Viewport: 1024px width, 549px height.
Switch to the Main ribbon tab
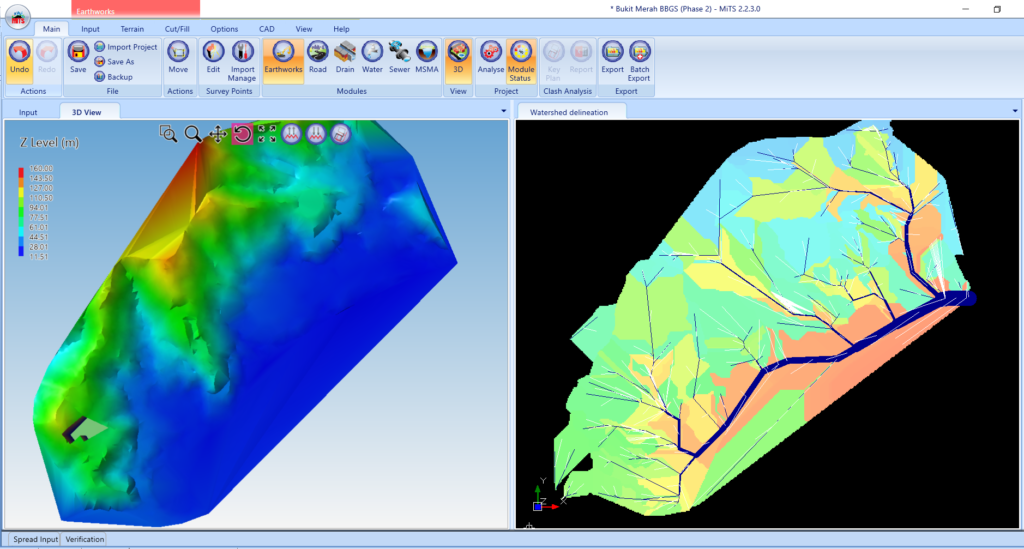pyautogui.click(x=51, y=29)
